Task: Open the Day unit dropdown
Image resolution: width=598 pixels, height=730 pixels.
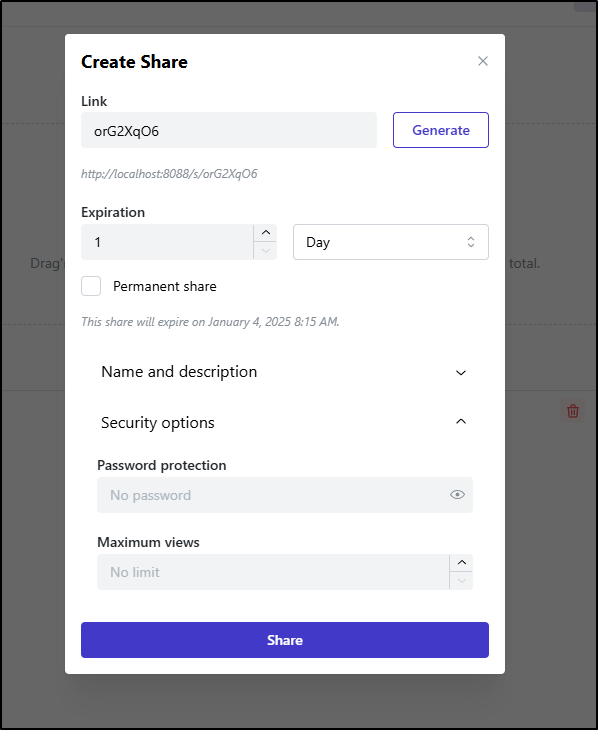Action: [391, 242]
